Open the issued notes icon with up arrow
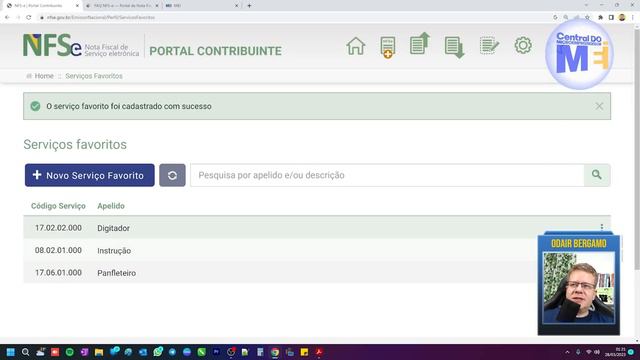 tap(420, 44)
